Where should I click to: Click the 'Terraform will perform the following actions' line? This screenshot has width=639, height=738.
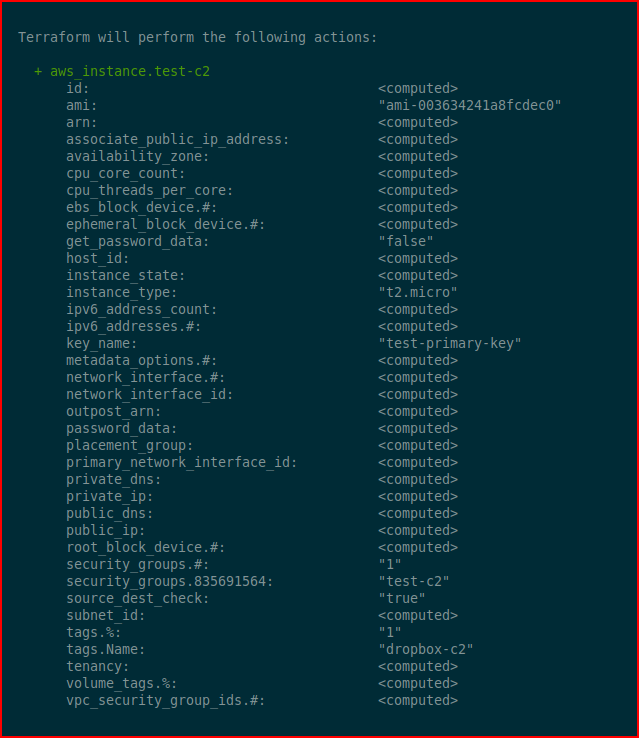click(198, 38)
